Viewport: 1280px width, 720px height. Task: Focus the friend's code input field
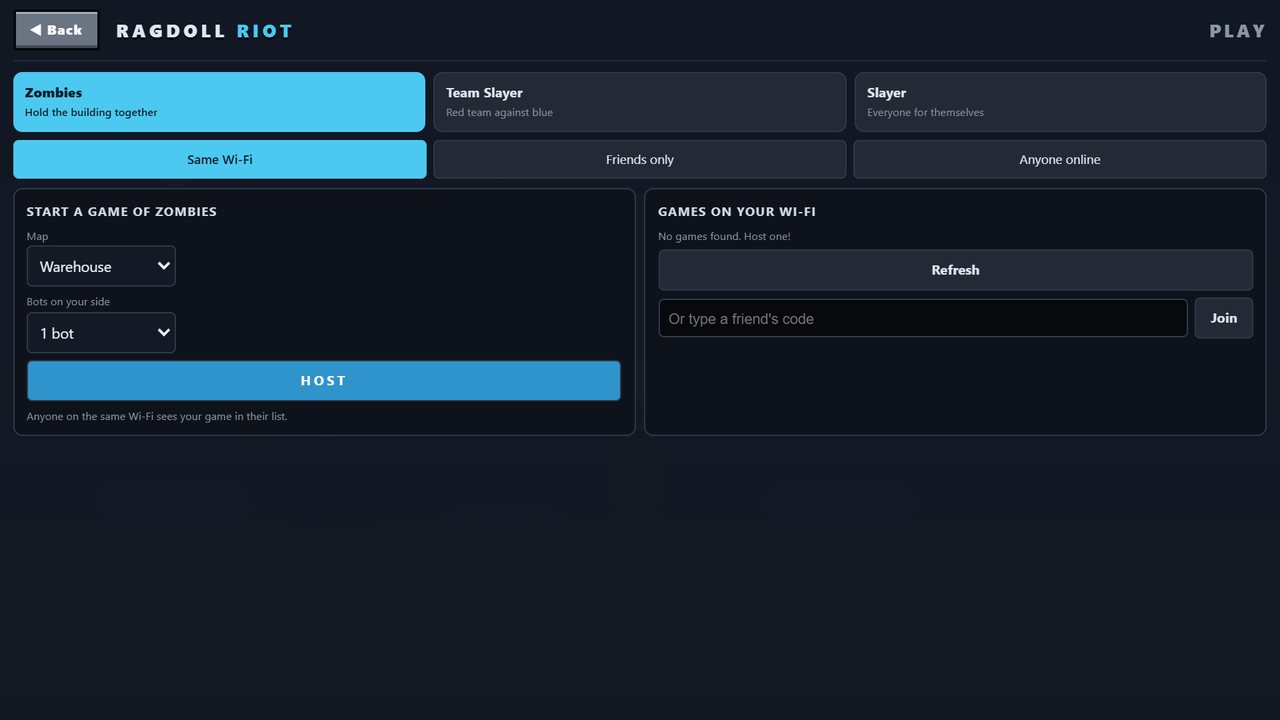pos(923,318)
